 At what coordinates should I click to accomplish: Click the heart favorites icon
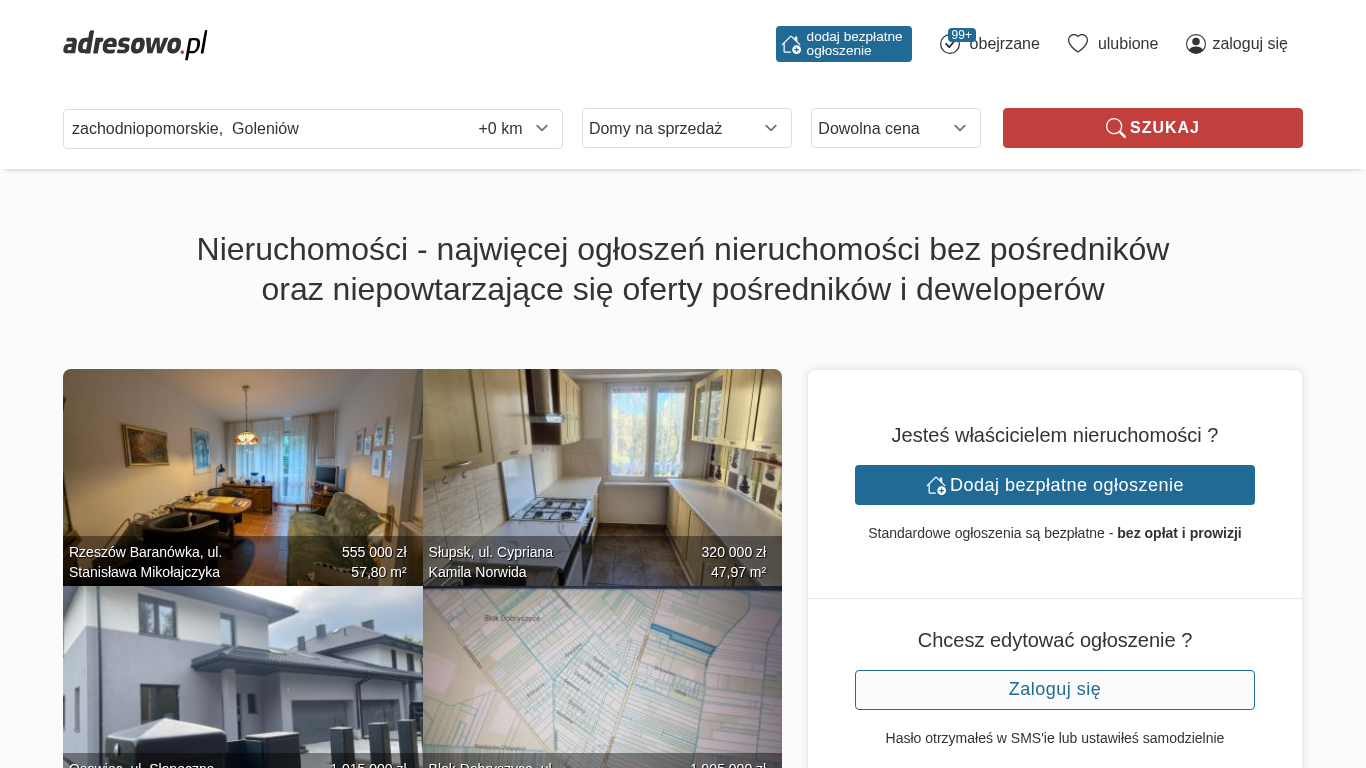pyautogui.click(x=1077, y=44)
